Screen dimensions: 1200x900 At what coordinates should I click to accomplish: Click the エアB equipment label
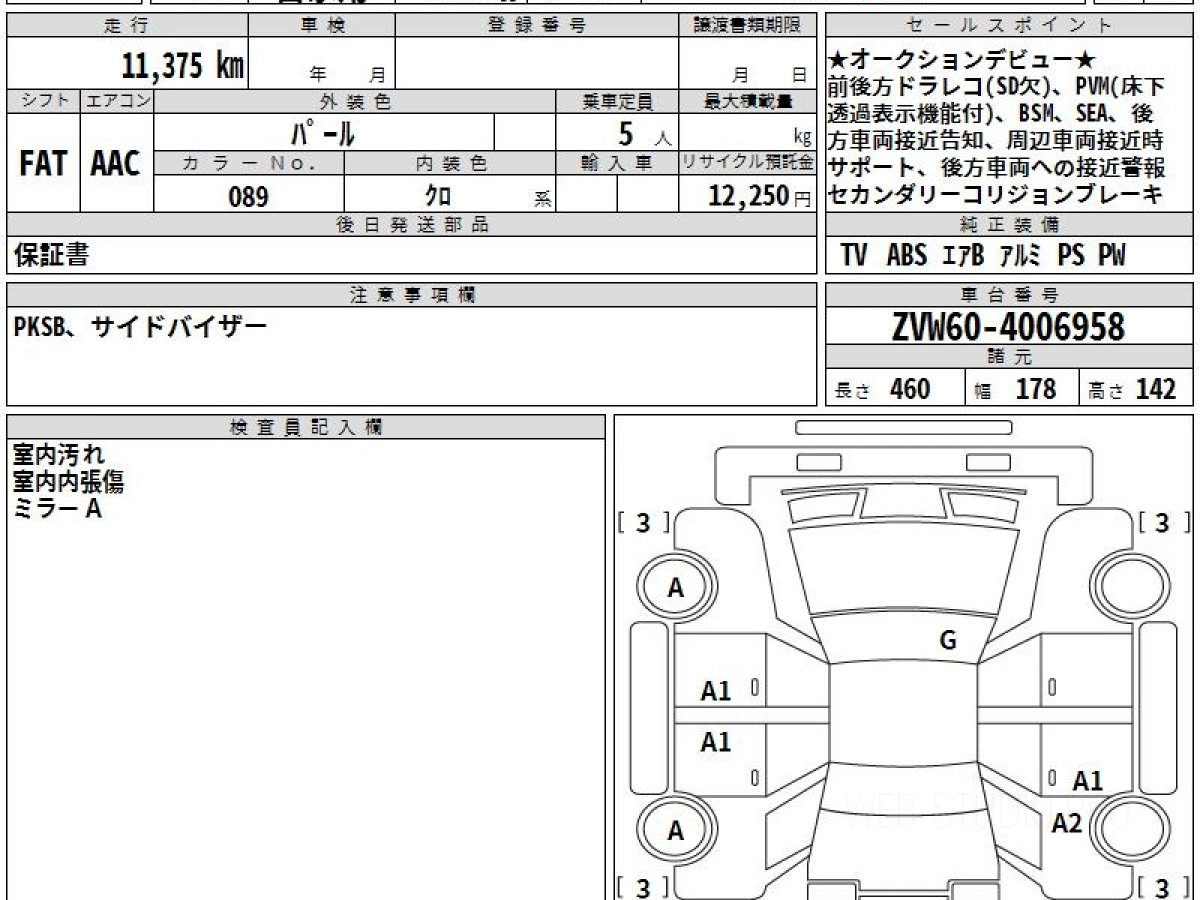click(x=964, y=256)
